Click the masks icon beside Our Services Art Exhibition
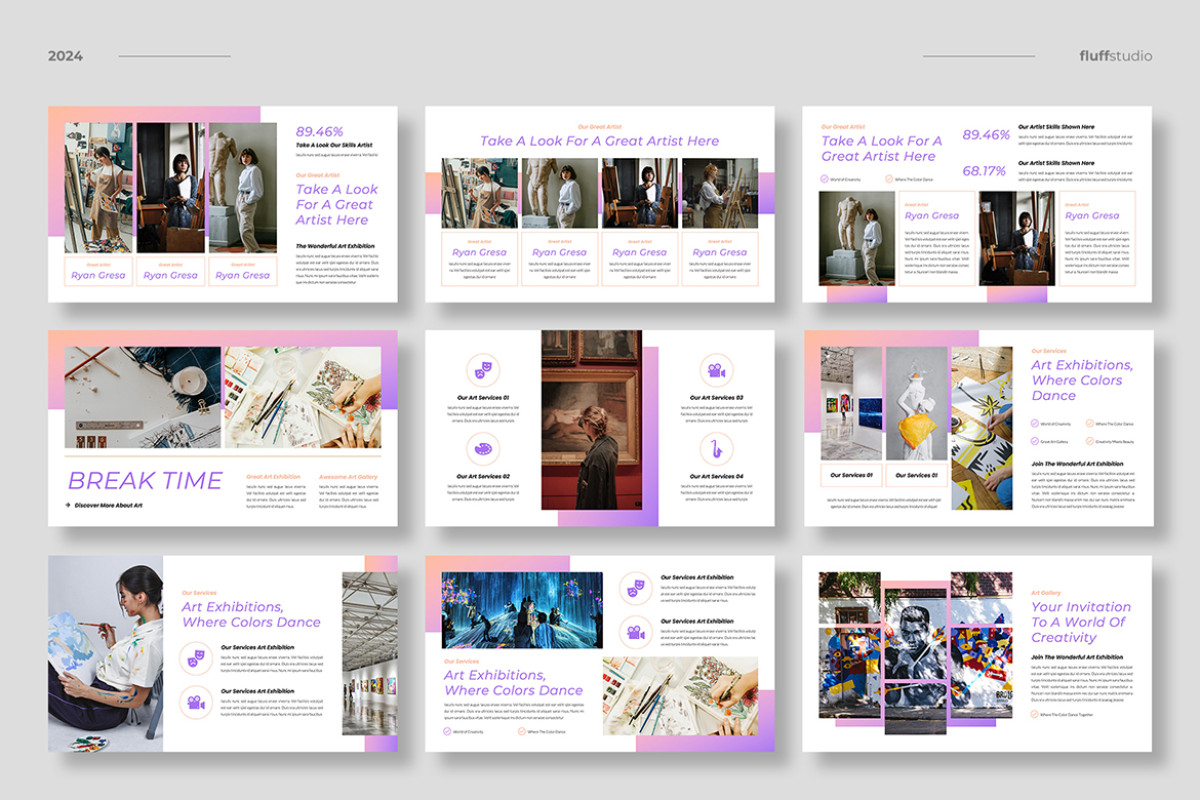The height and width of the screenshot is (800, 1200). pos(196,657)
